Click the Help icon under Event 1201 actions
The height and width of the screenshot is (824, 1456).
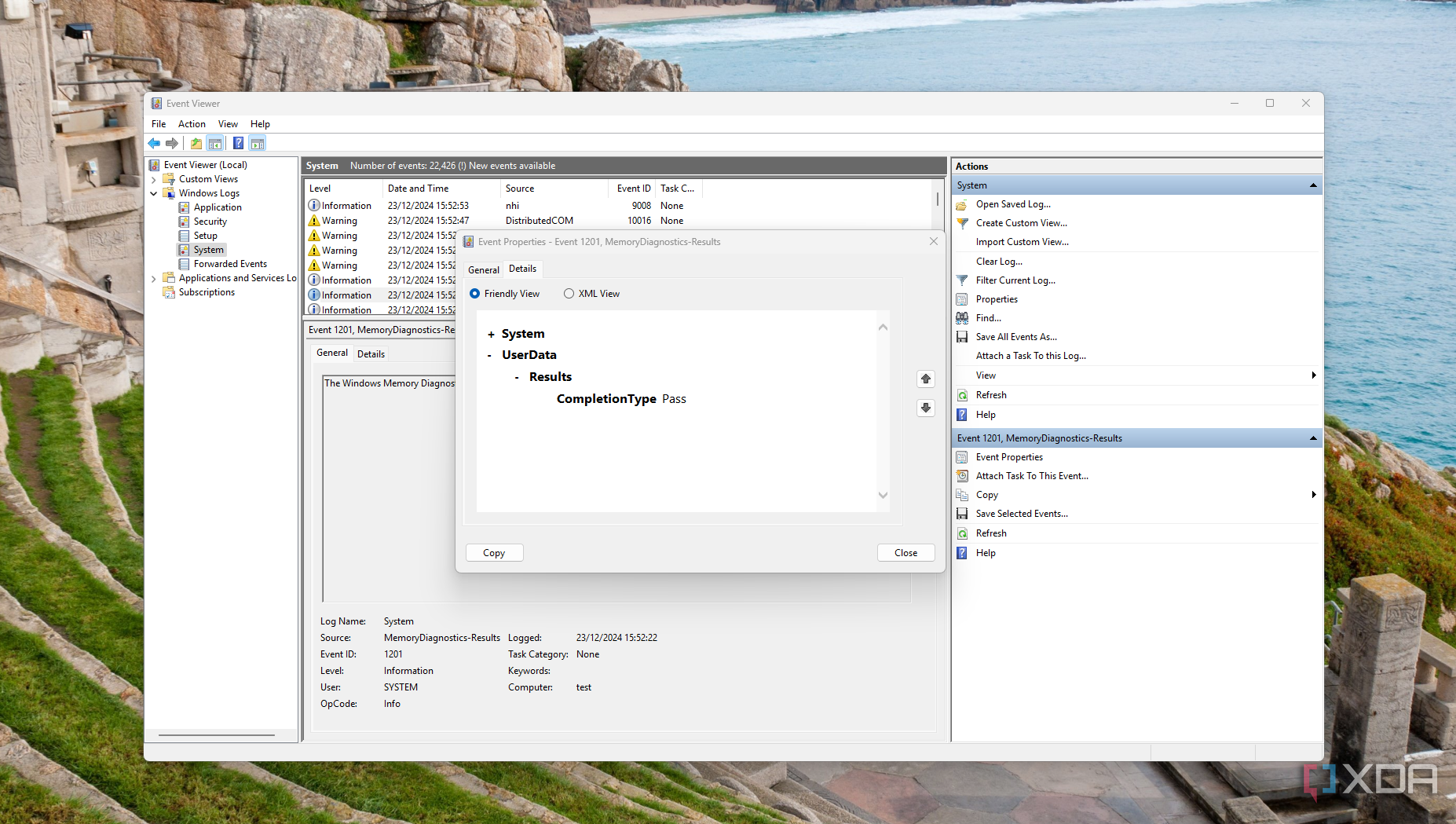point(962,553)
